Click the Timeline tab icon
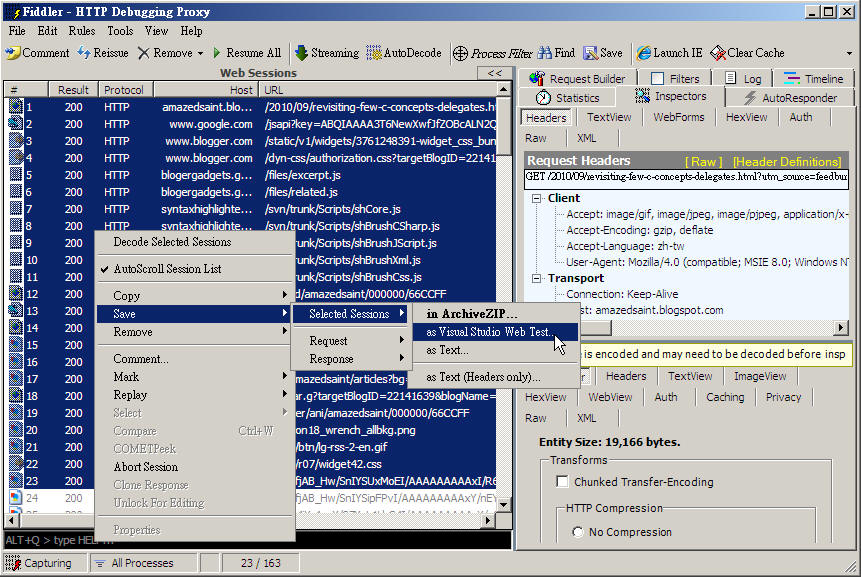This screenshot has width=861, height=577. (791, 79)
